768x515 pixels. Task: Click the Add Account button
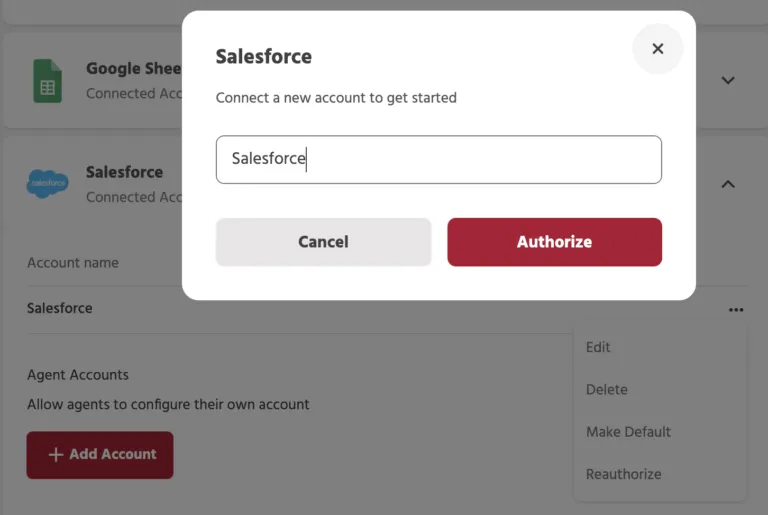[100, 455]
